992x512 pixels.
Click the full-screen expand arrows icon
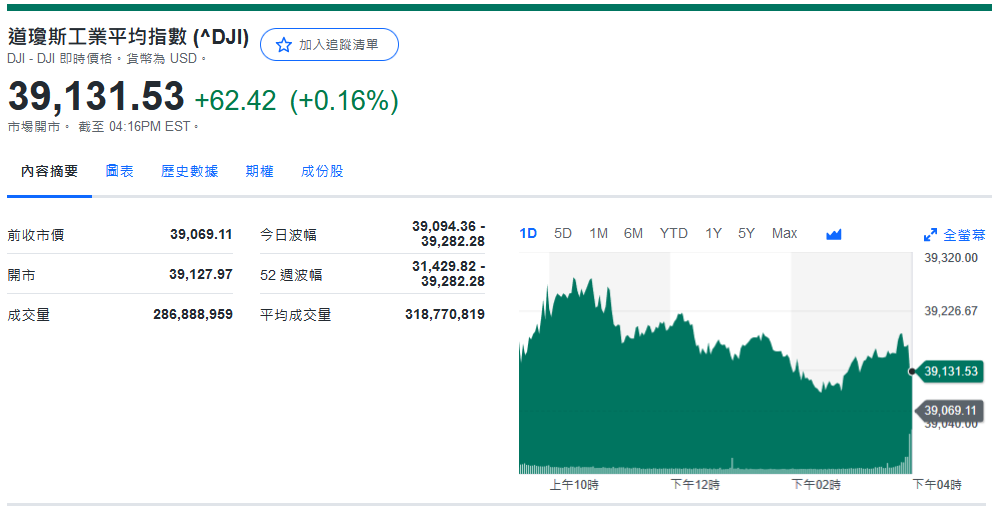point(930,235)
